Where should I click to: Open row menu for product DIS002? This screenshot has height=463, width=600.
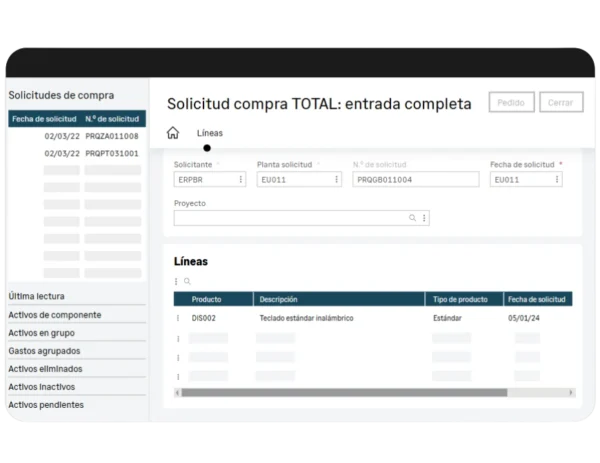coord(178,318)
